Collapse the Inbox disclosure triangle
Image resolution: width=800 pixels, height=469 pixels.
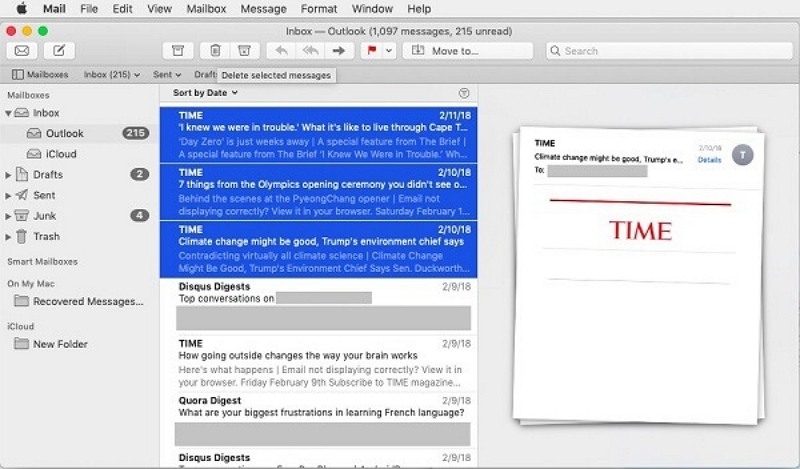8,113
